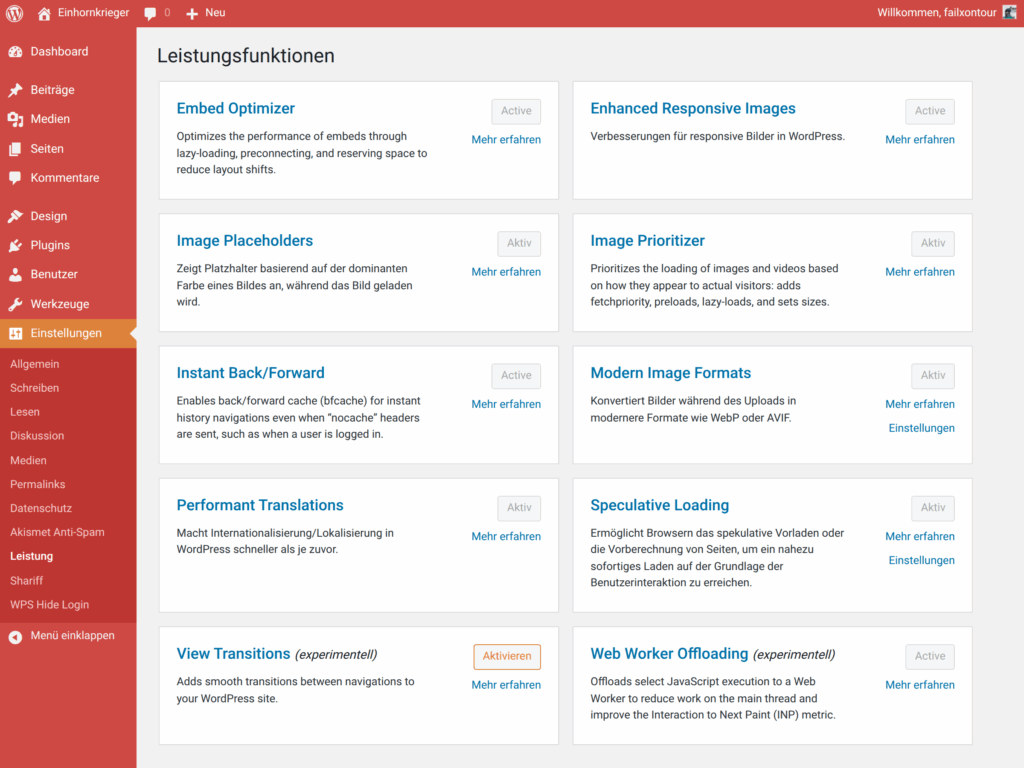Open View Transitions title link
This screenshot has height=768, width=1024.
click(x=233, y=654)
